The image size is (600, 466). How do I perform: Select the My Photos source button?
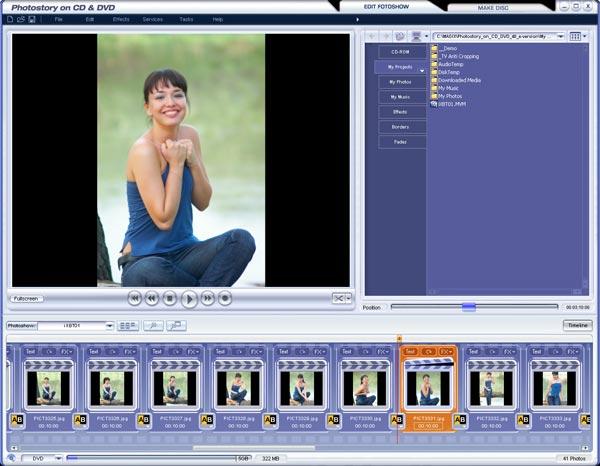click(x=401, y=82)
